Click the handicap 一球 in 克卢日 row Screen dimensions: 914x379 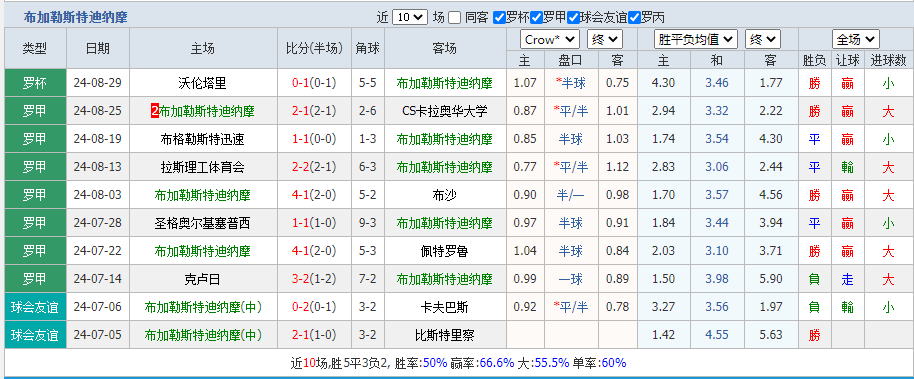coord(571,279)
